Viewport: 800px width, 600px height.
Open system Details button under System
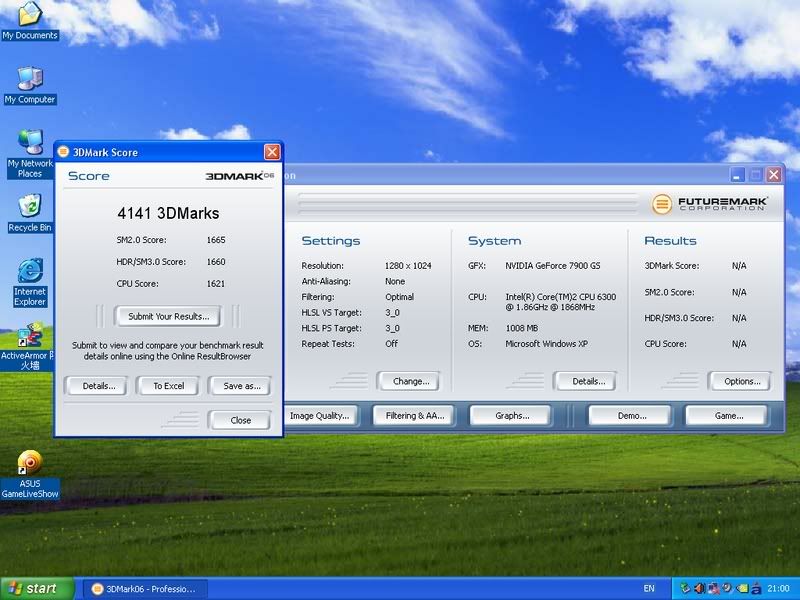pos(587,381)
